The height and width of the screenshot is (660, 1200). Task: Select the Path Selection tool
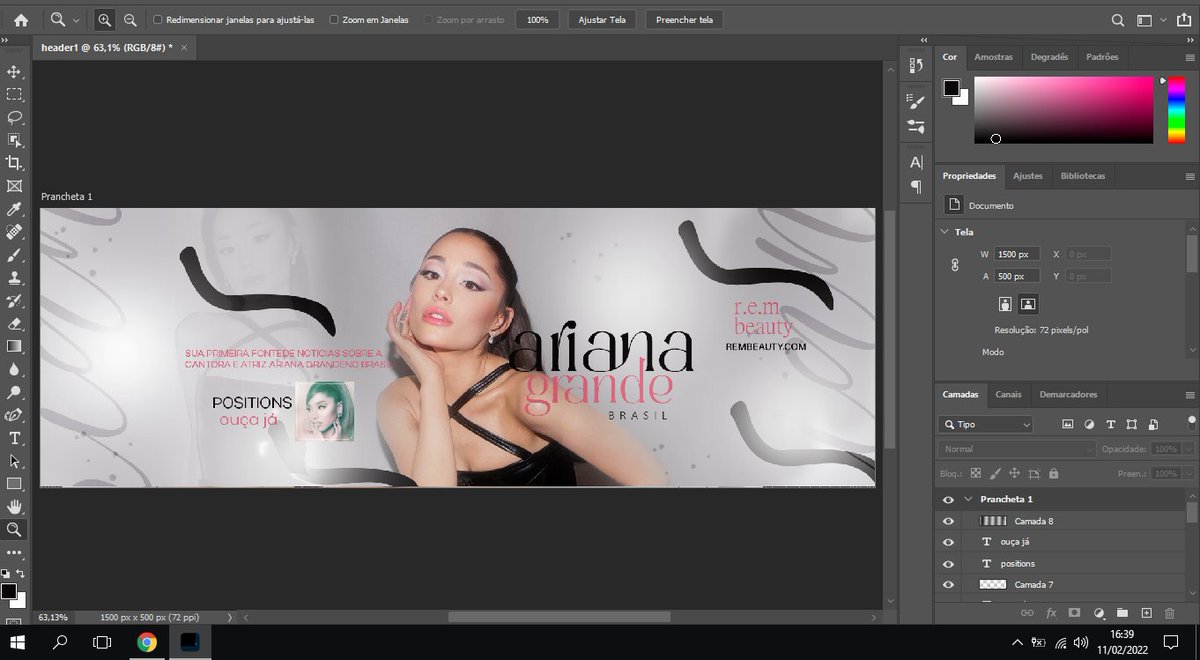pyautogui.click(x=14, y=461)
